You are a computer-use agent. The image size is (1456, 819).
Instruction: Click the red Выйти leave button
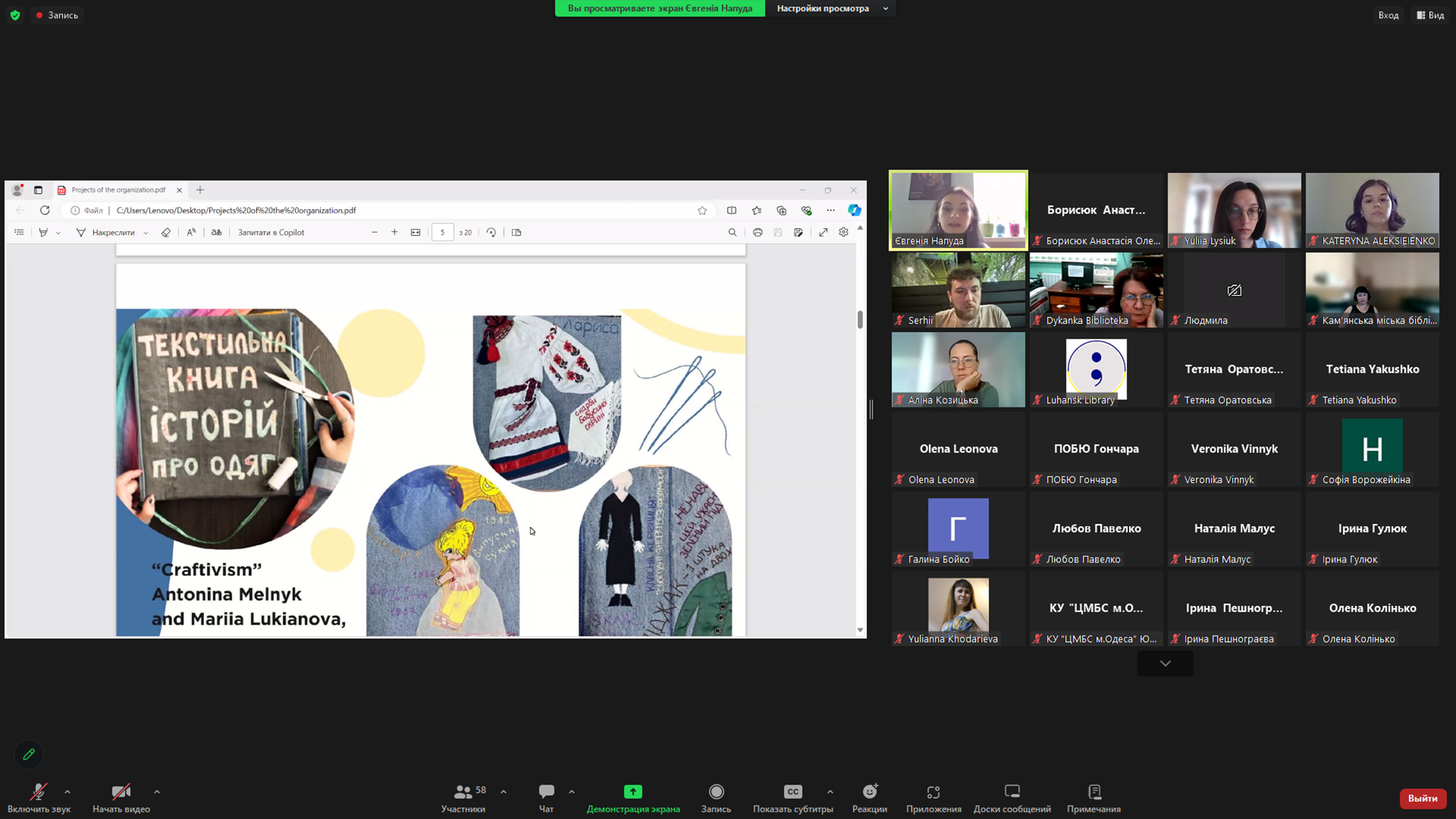[1422, 798]
